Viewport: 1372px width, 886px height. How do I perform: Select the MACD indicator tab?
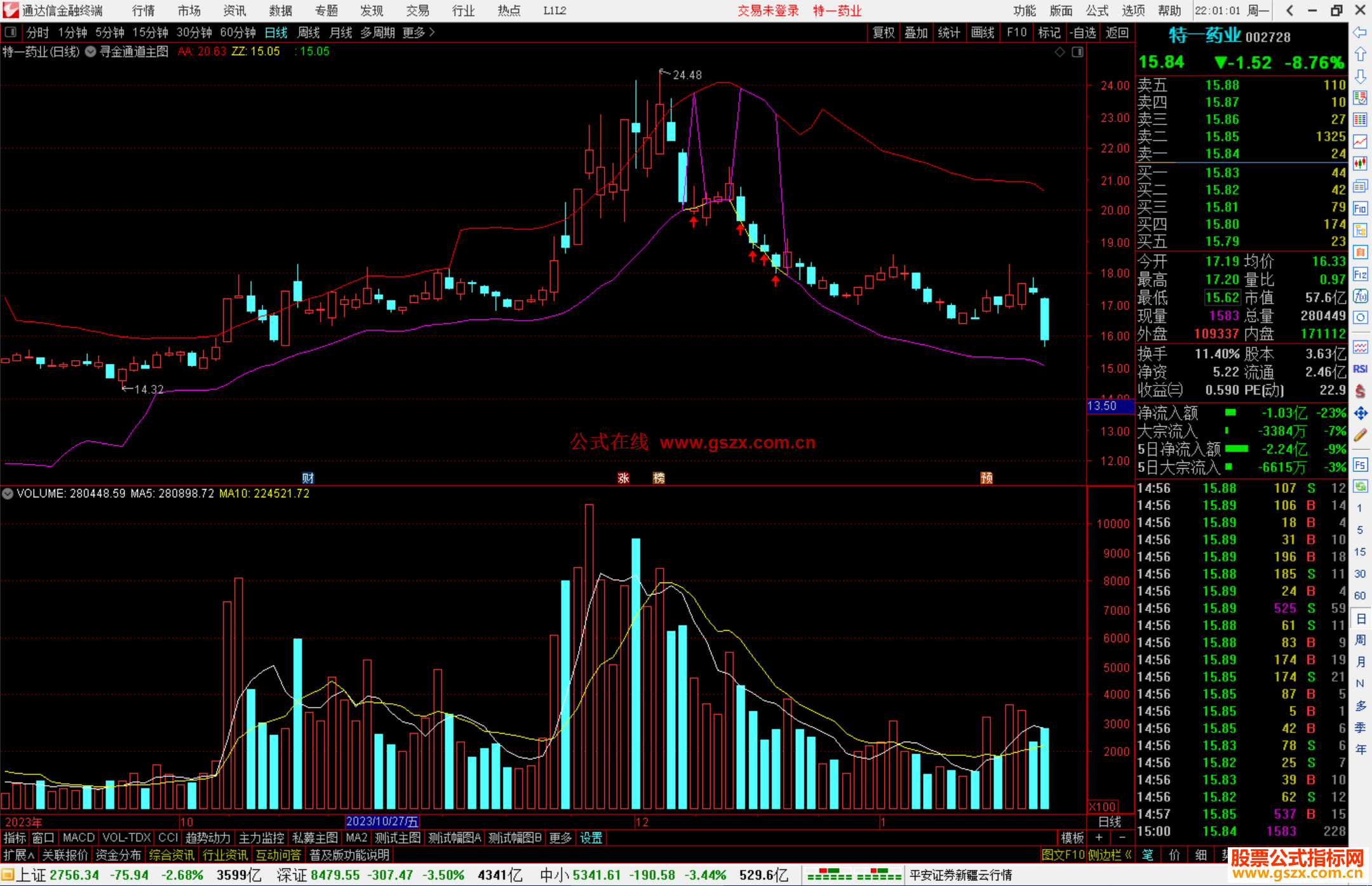coord(78,838)
